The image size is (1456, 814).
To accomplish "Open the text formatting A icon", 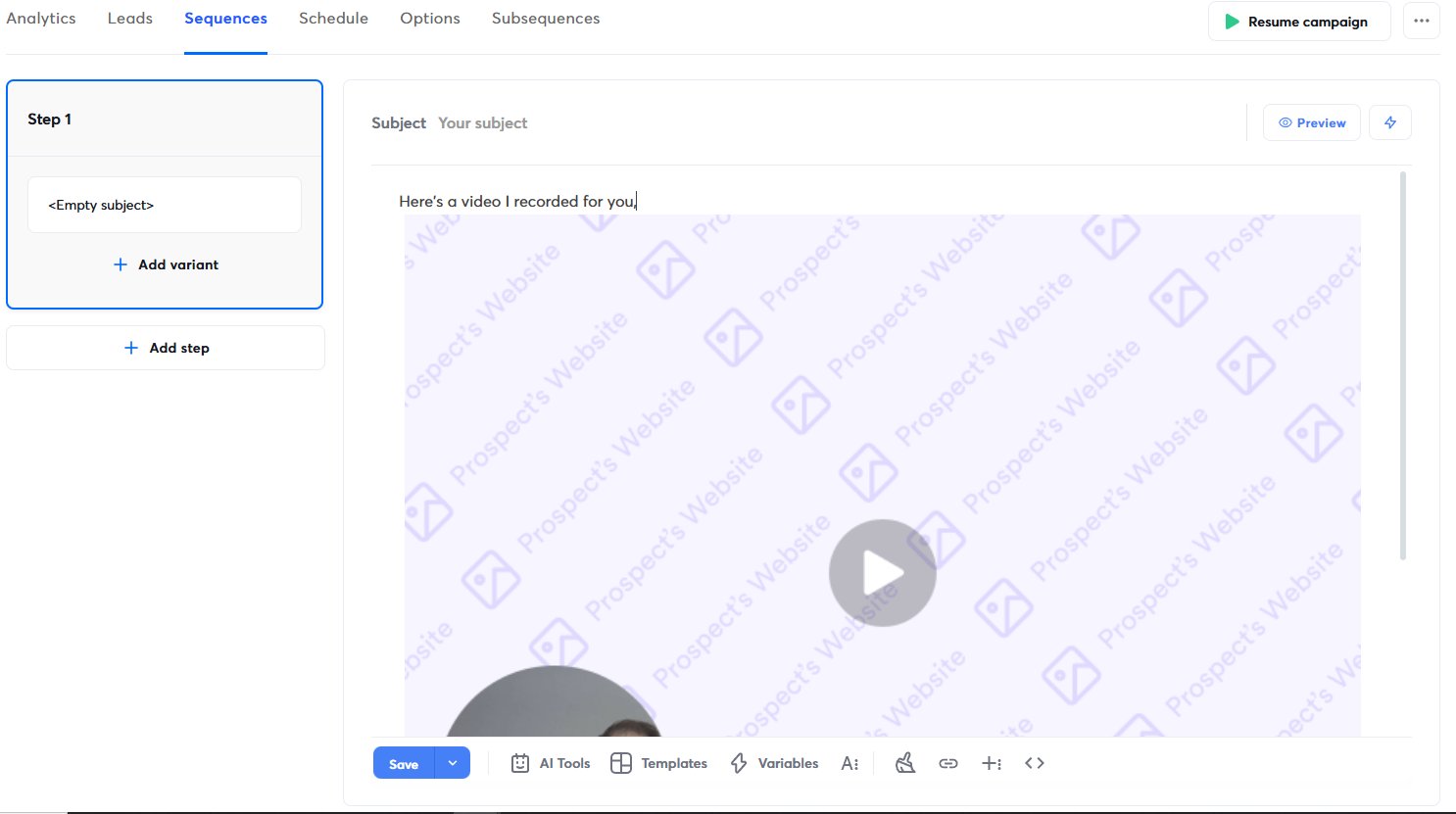I will coord(849,763).
